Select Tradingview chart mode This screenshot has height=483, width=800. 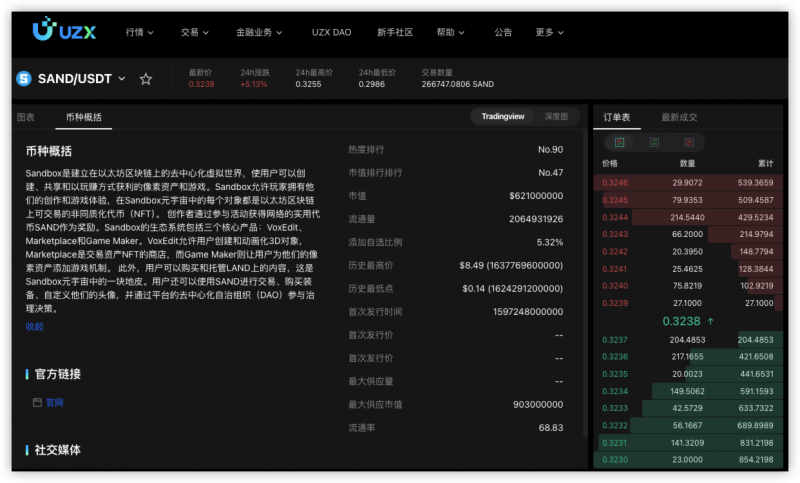503,116
